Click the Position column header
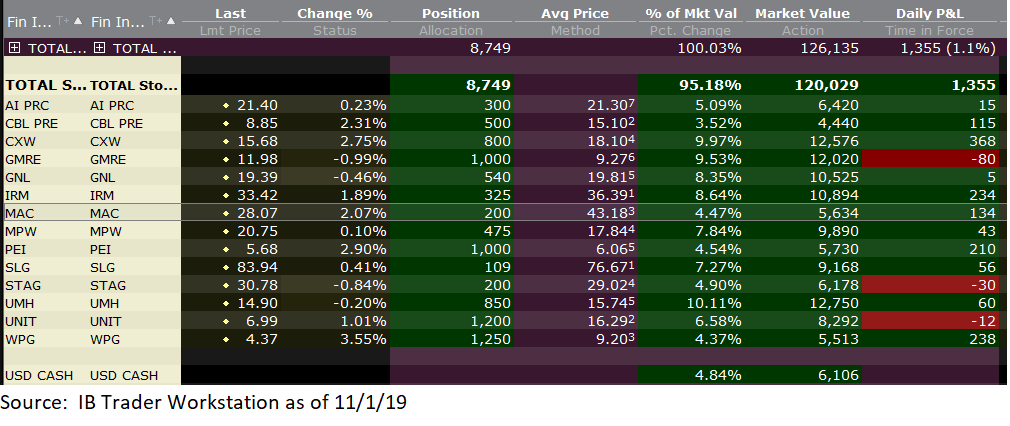This screenshot has width=1010, height=426. [450, 14]
